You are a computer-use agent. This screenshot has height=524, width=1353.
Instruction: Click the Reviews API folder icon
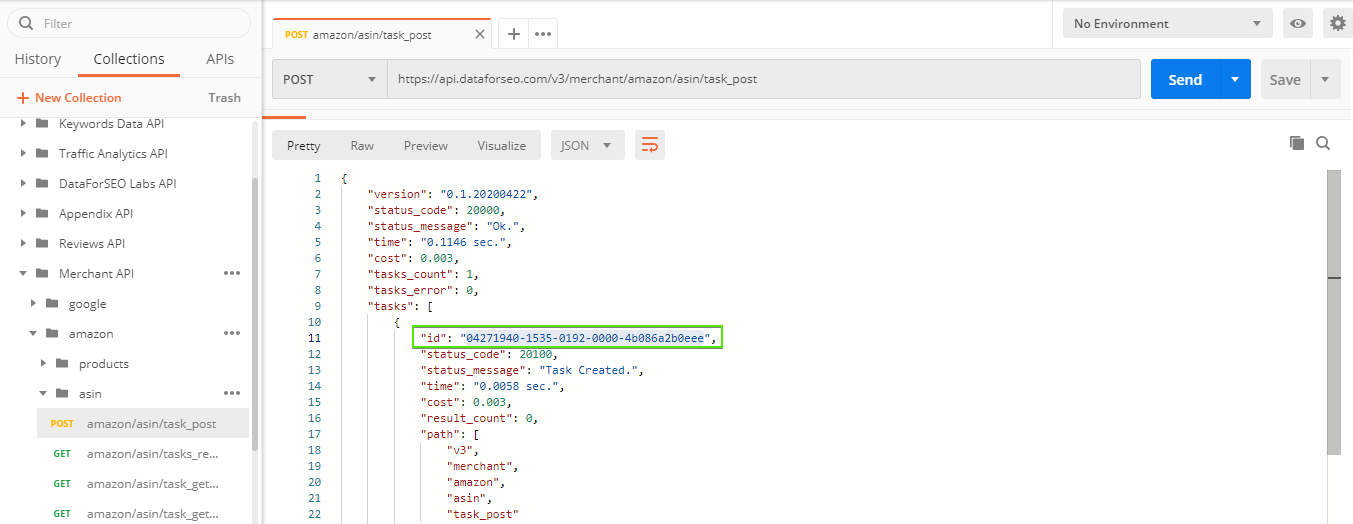[41, 244]
